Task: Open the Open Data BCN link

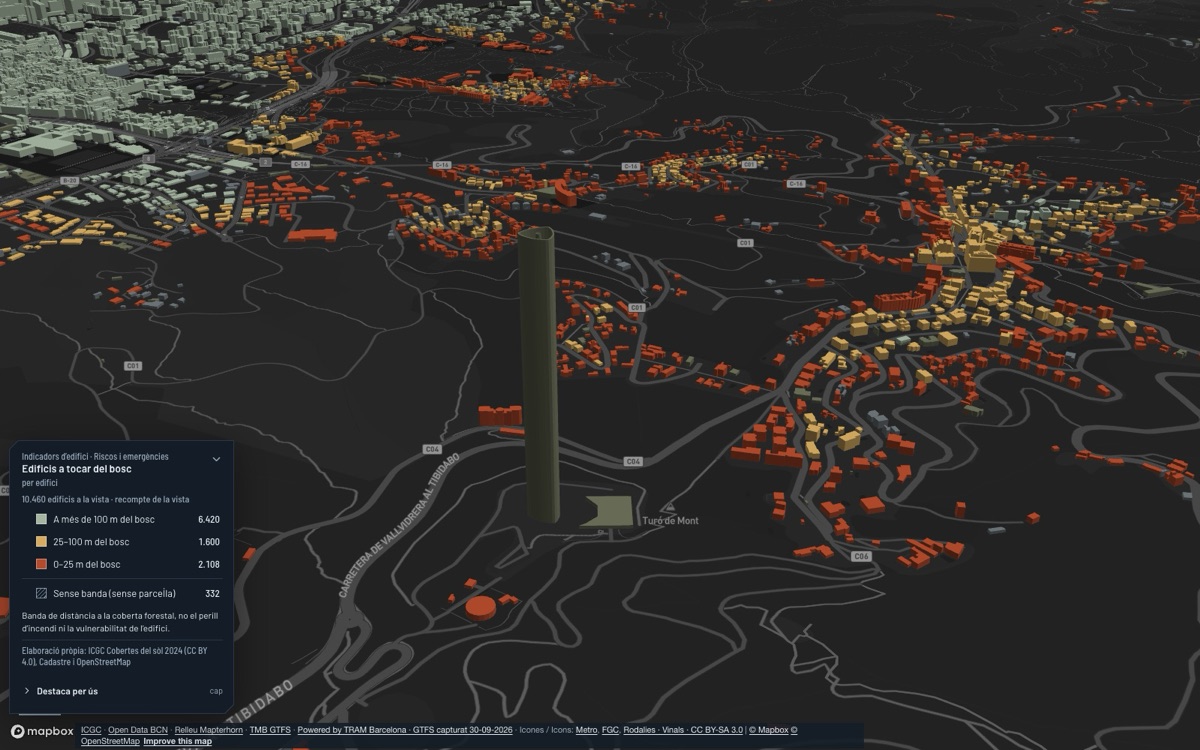Action: [x=138, y=730]
